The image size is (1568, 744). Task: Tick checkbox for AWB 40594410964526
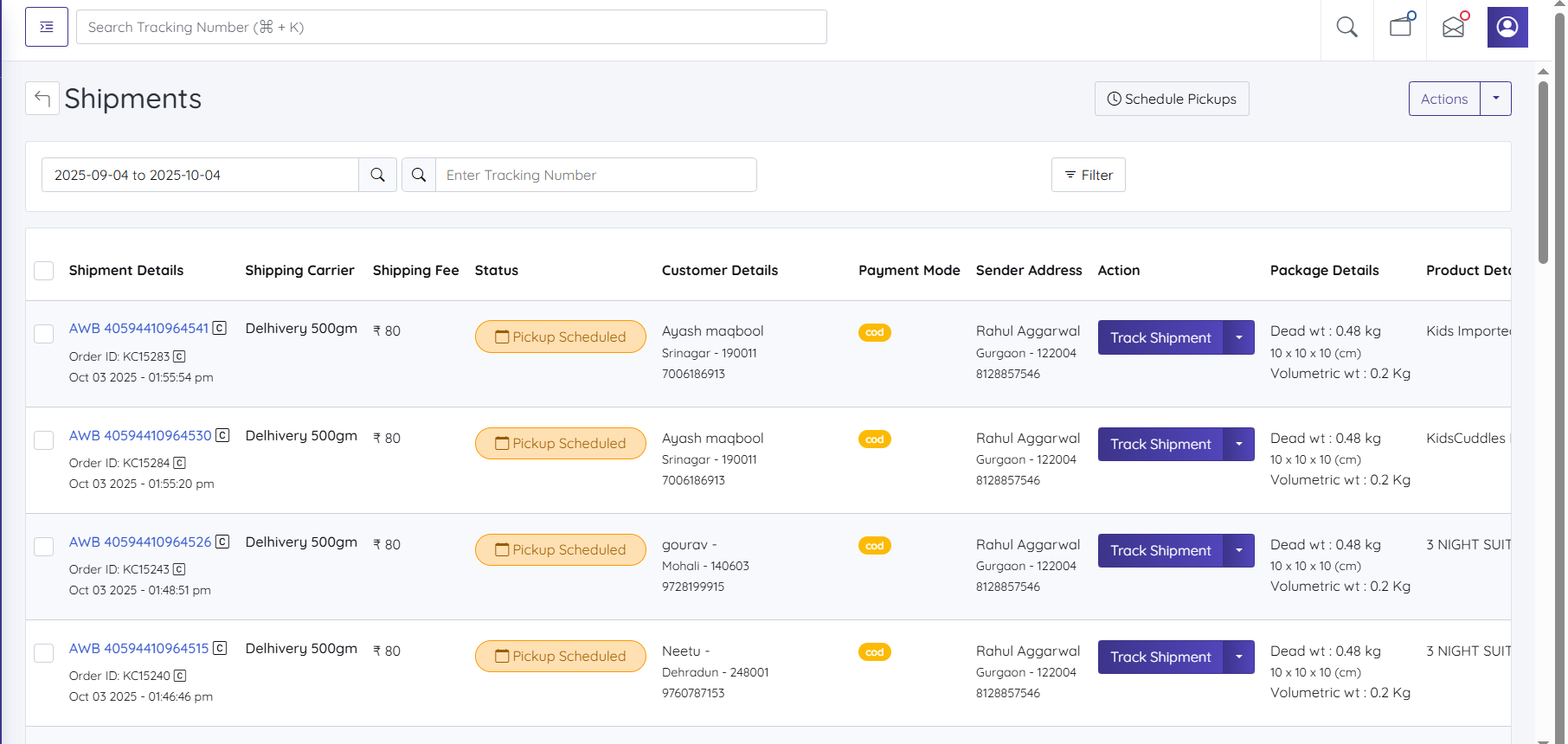[44, 547]
